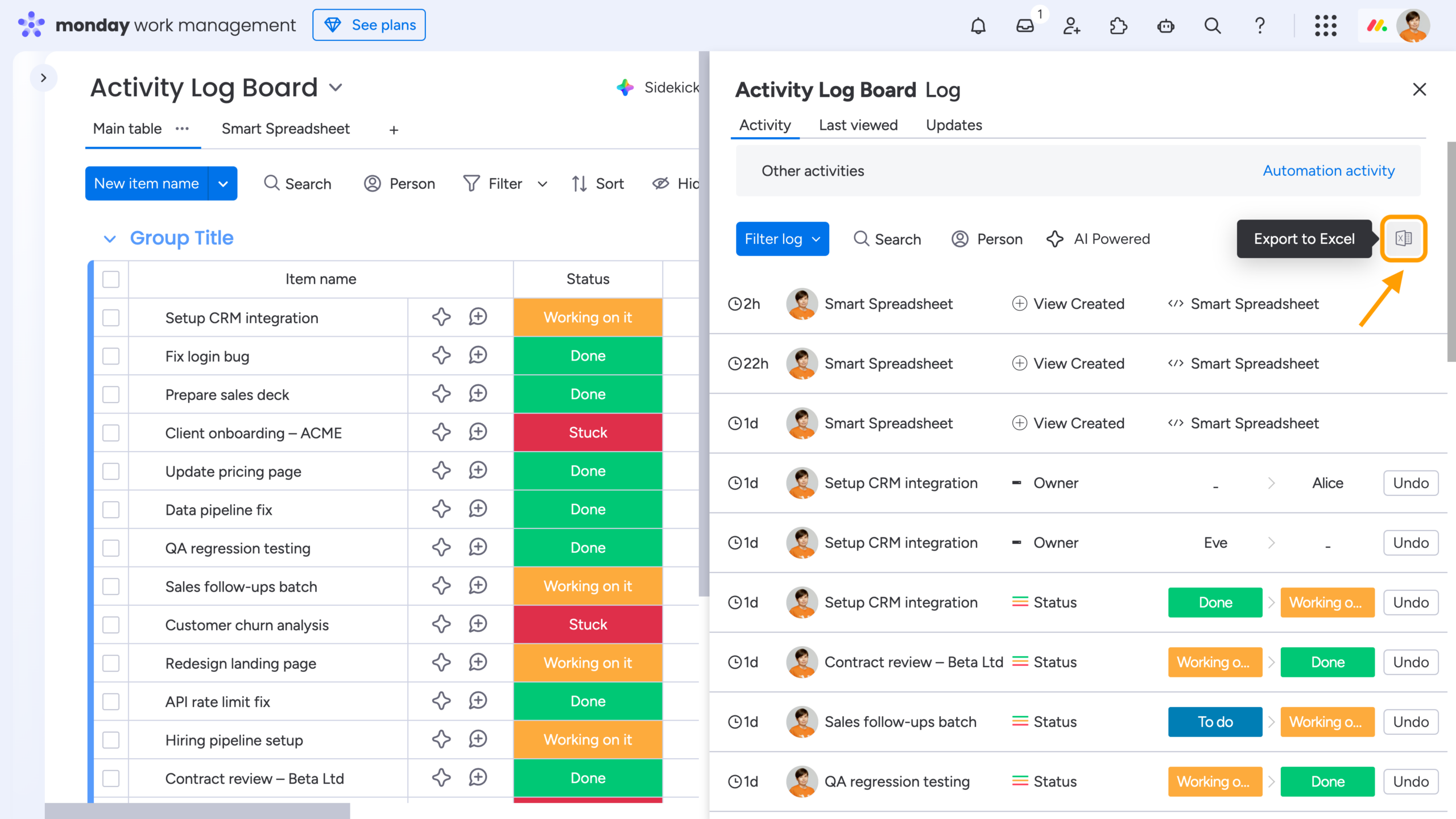Check the Prepare sales deck row
1456x819 pixels.
coord(111,394)
